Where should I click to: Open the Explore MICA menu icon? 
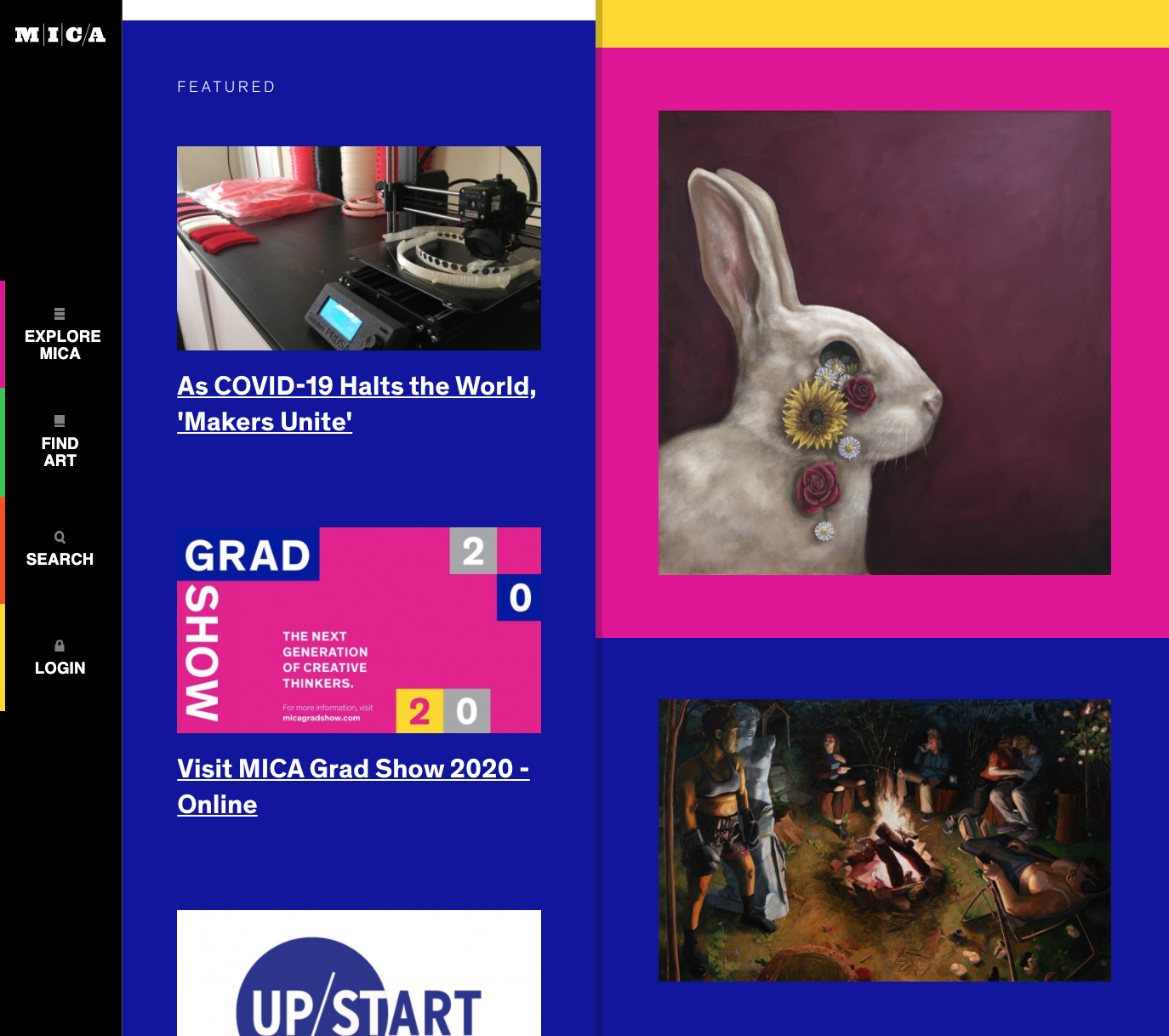pyautogui.click(x=60, y=314)
